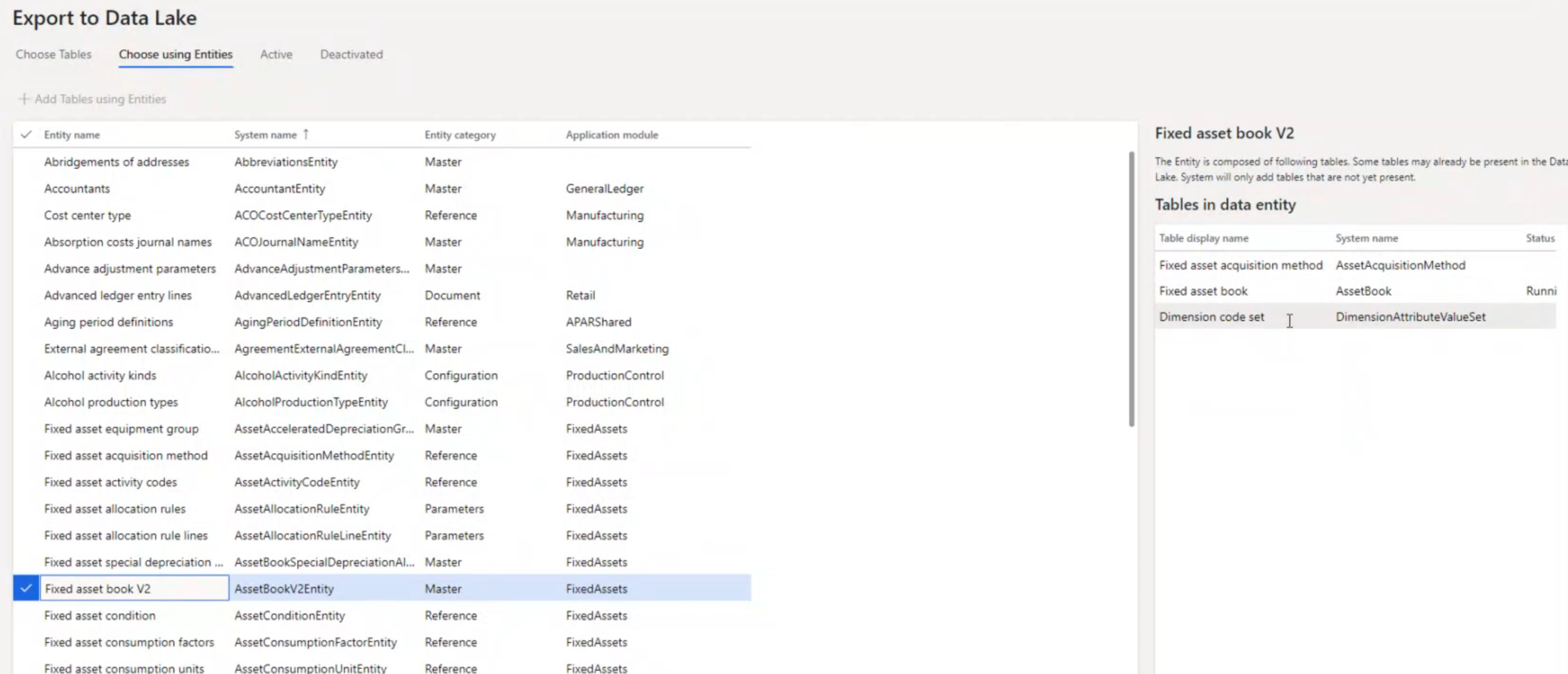Click the AccountantEntity system name cell
The width and height of the screenshot is (1568, 674).
[280, 189]
